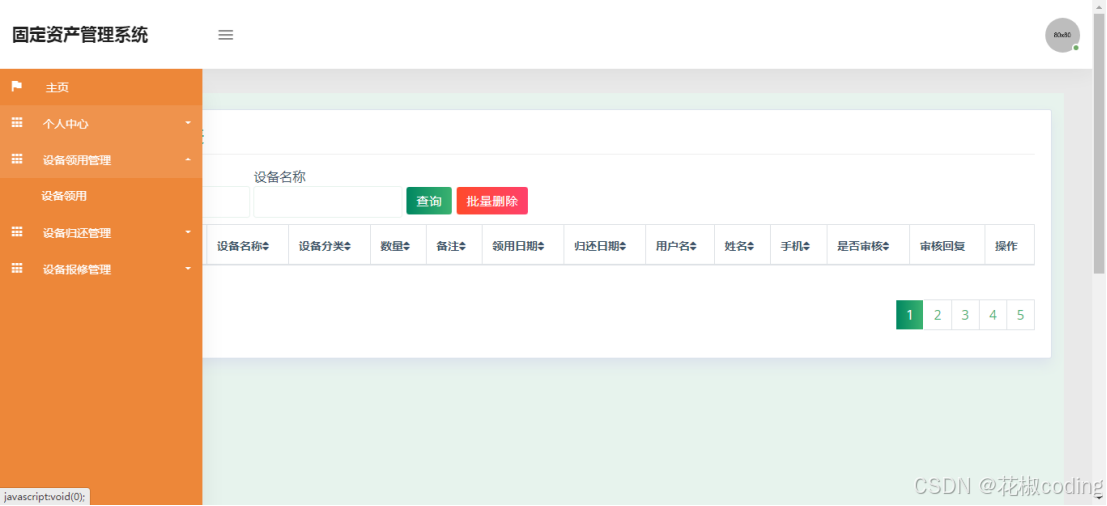Sort by 手机 column arrows
Image resolution: width=1107 pixels, height=506 pixels.
click(x=806, y=246)
